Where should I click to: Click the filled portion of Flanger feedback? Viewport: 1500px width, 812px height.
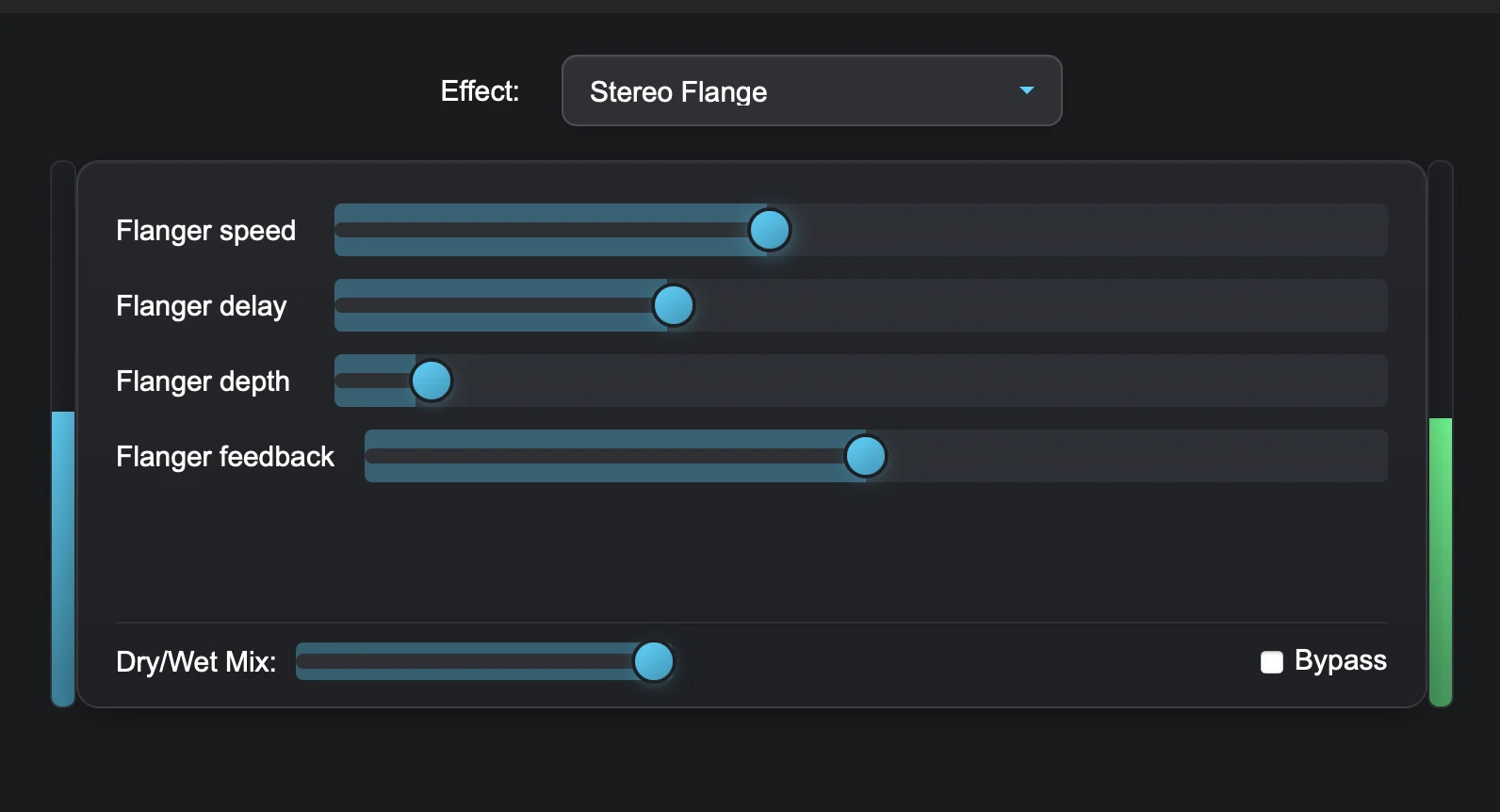click(605, 456)
